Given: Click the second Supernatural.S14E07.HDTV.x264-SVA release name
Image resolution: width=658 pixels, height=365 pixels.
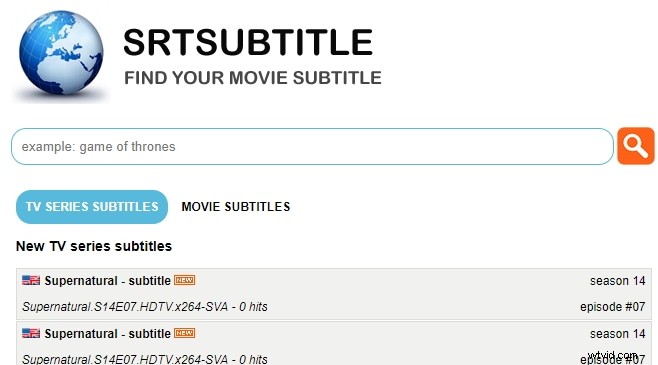Looking at the screenshot, I should click(125, 360).
